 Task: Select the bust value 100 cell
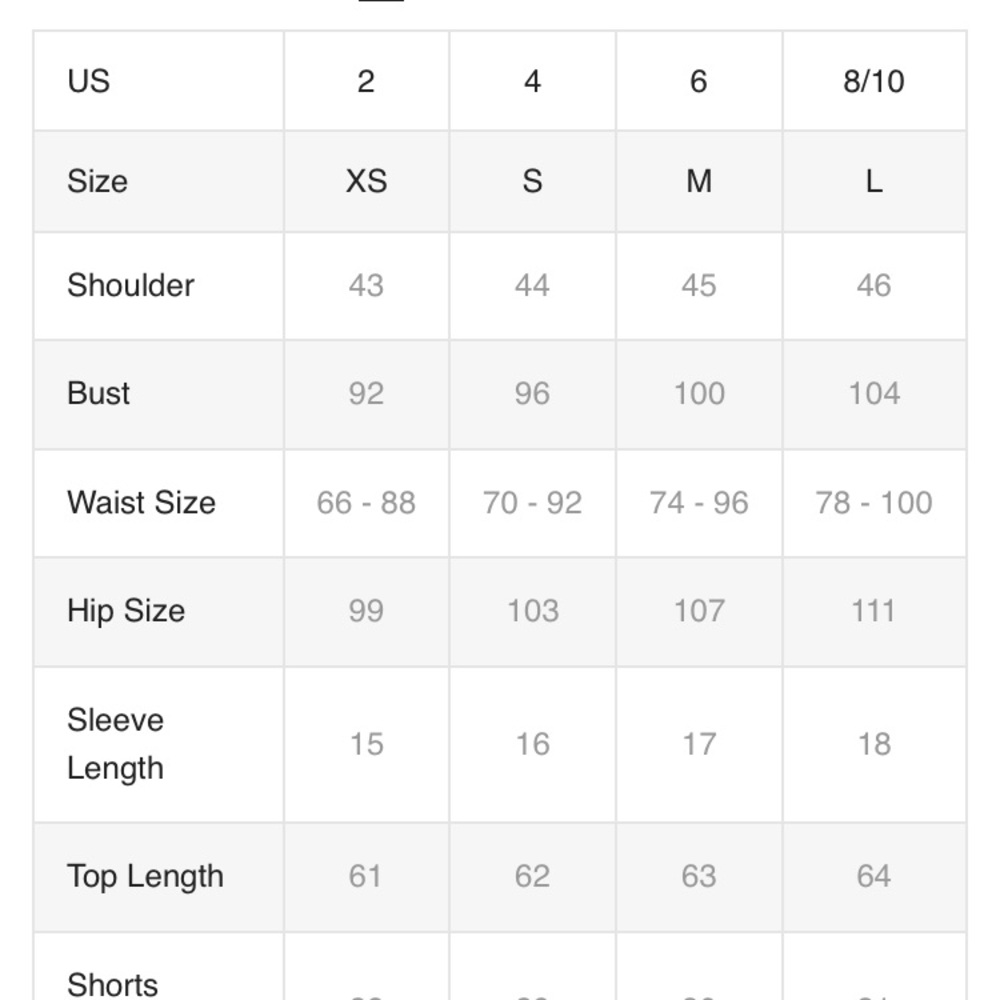click(699, 393)
